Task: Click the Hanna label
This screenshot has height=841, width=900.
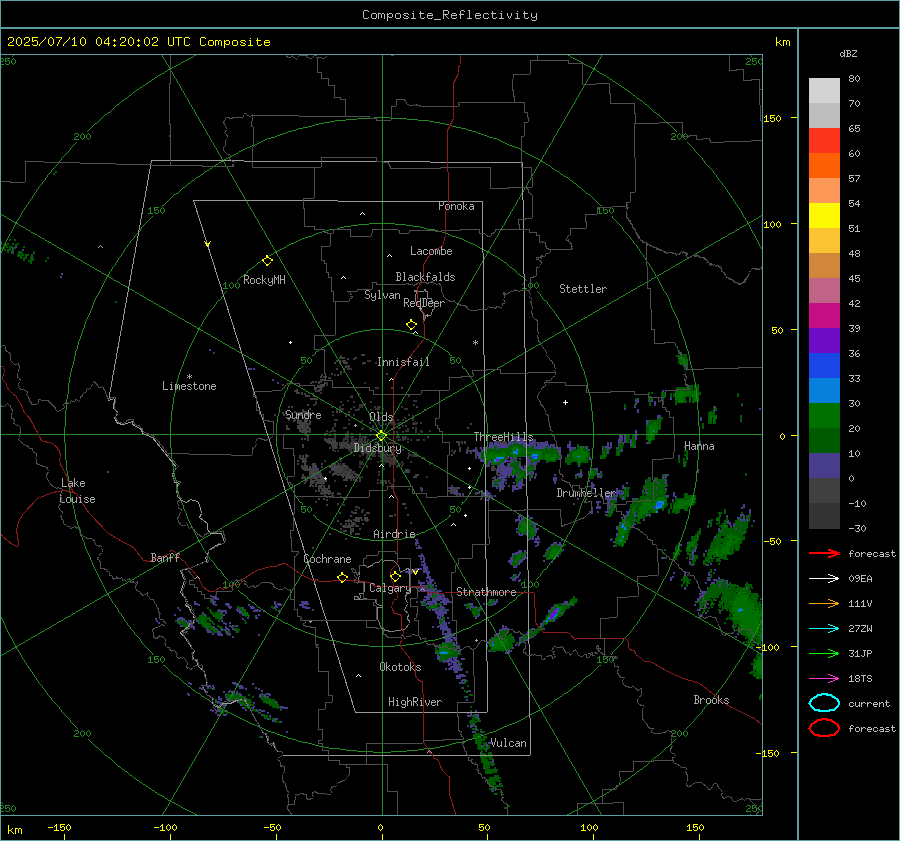Action: (x=699, y=446)
